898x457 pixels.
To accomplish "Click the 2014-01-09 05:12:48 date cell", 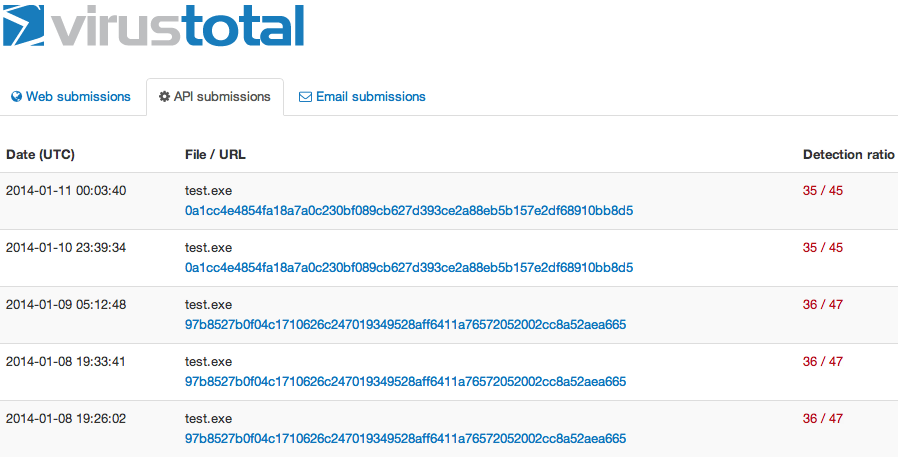I will (66, 305).
